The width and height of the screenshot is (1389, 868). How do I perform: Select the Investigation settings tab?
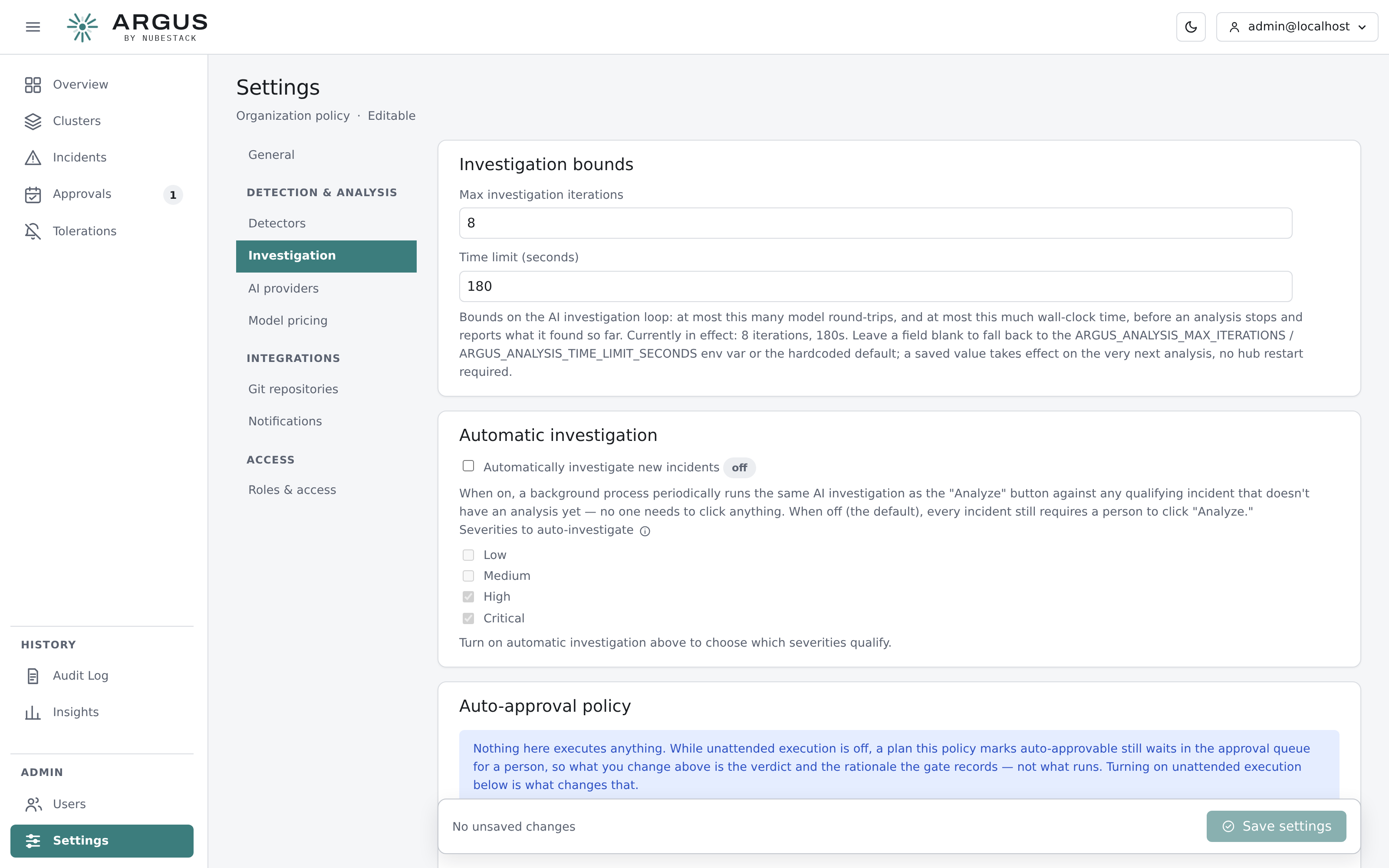[326, 256]
